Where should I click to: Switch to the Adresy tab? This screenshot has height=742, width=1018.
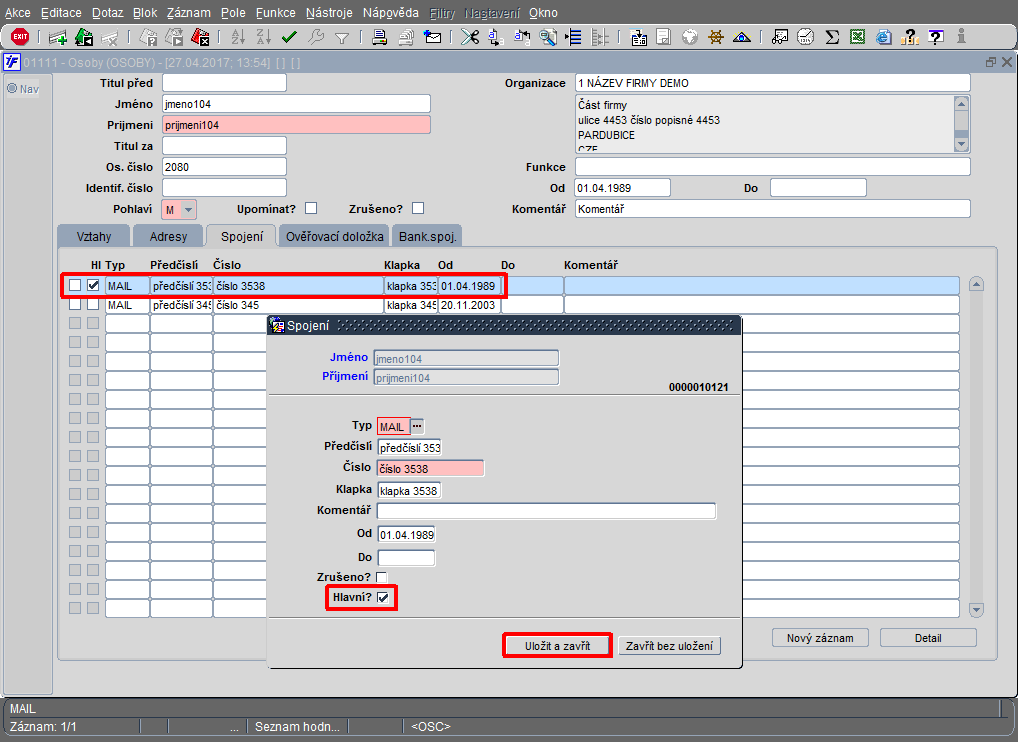tap(168, 236)
